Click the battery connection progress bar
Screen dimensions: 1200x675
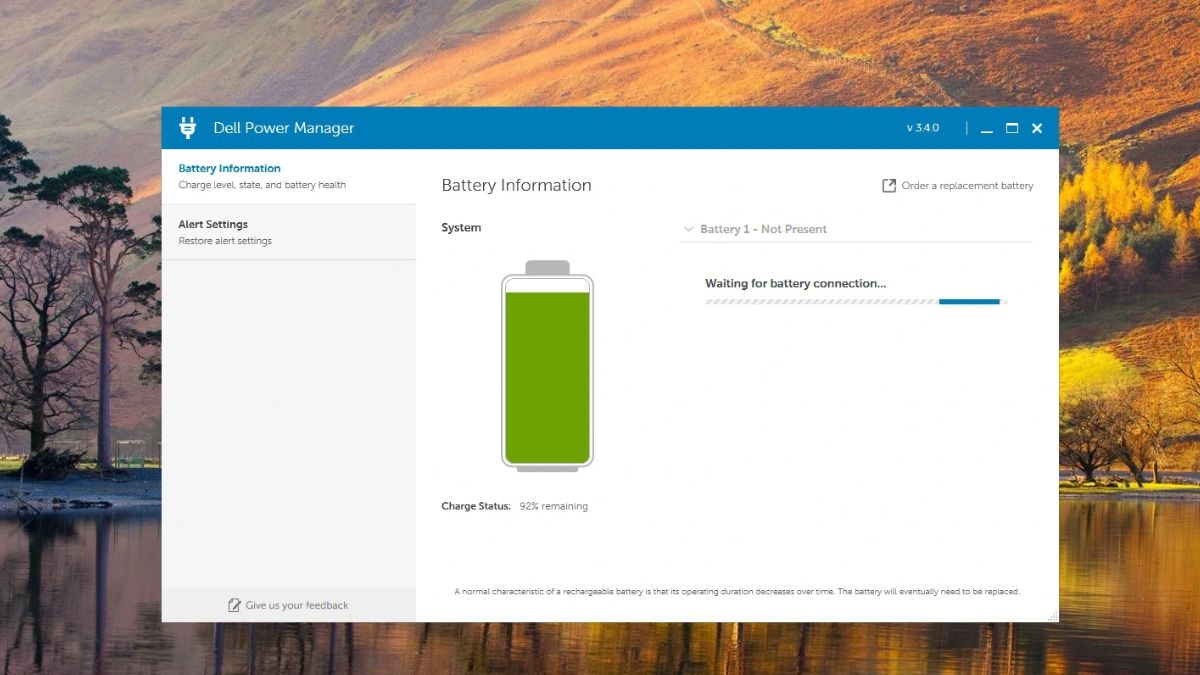tap(856, 301)
